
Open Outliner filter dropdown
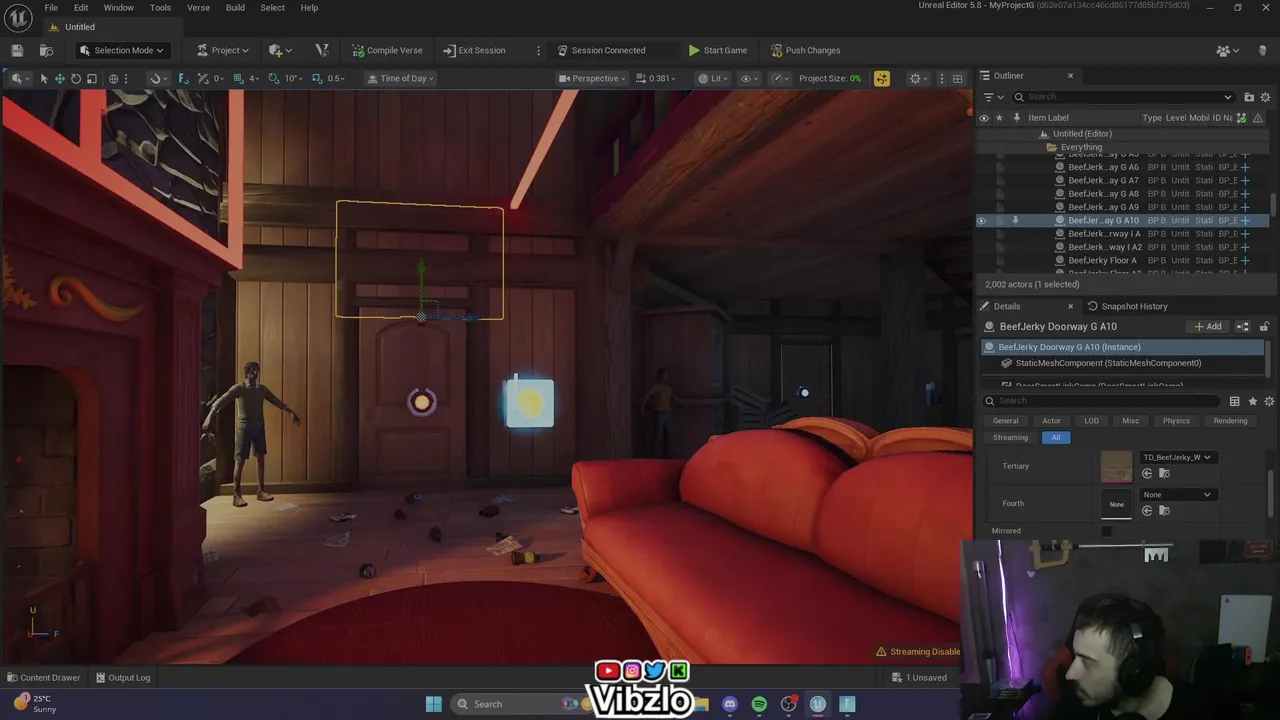(x=993, y=97)
